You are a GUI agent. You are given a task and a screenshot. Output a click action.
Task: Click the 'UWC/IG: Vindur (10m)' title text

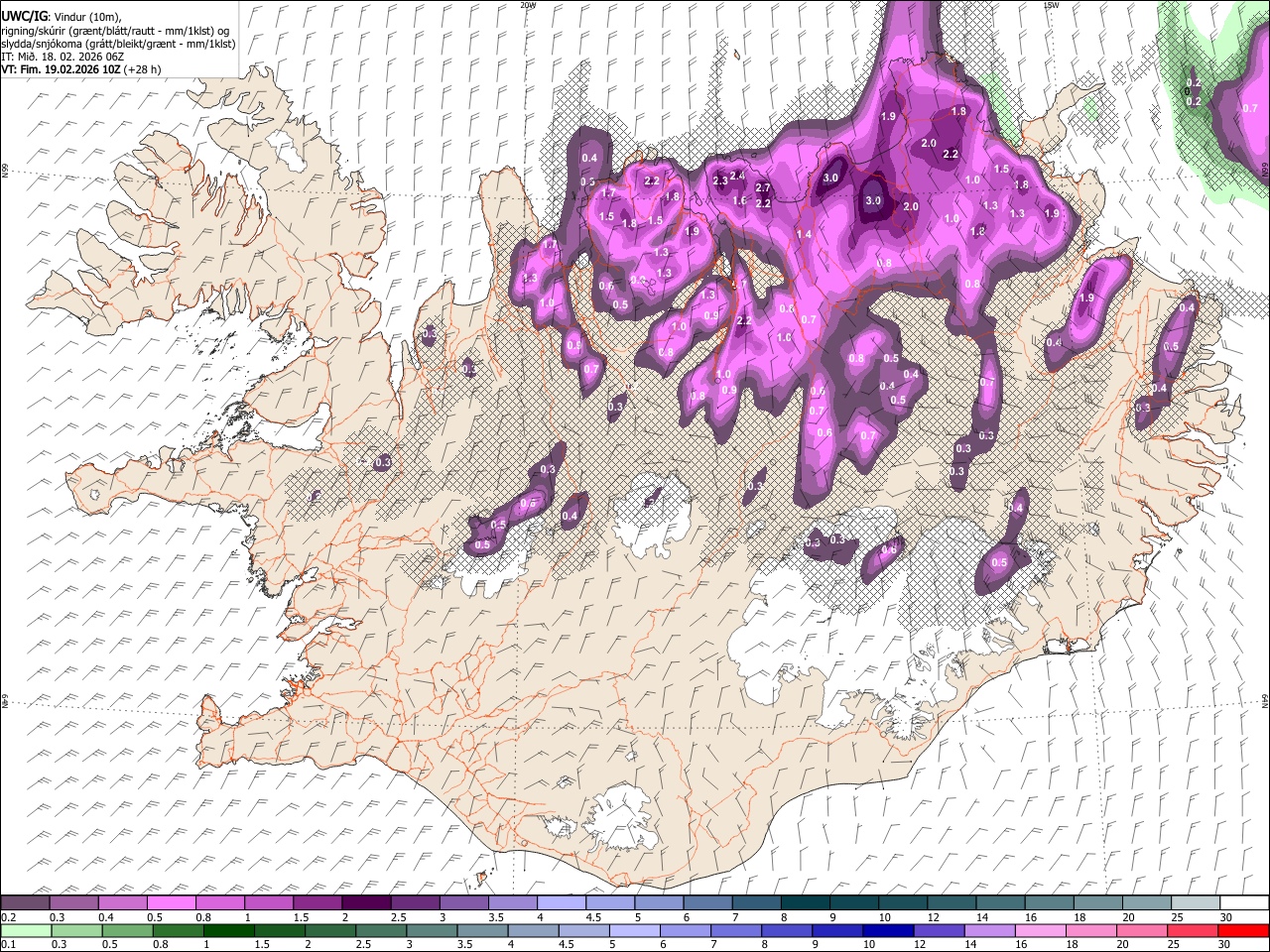click(x=61, y=17)
